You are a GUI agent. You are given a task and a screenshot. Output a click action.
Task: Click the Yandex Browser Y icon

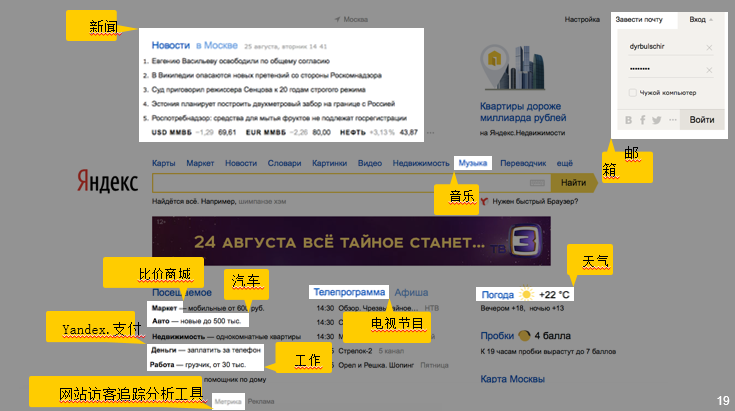point(484,201)
